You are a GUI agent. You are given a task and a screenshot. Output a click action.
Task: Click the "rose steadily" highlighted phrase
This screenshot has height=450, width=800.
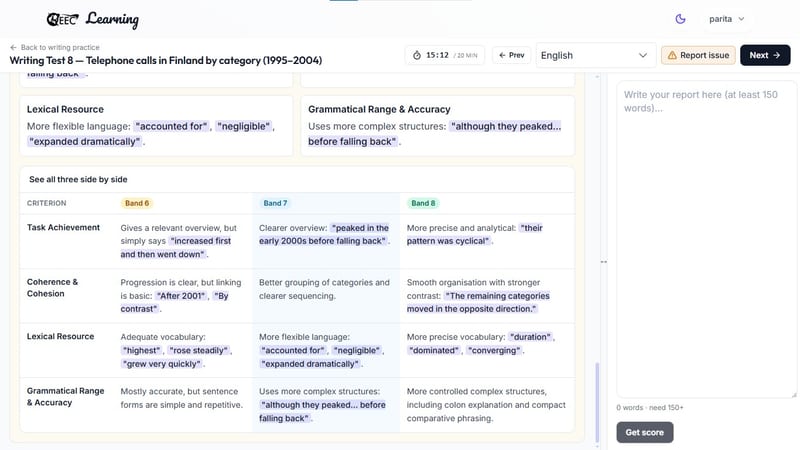pyautogui.click(x=198, y=351)
